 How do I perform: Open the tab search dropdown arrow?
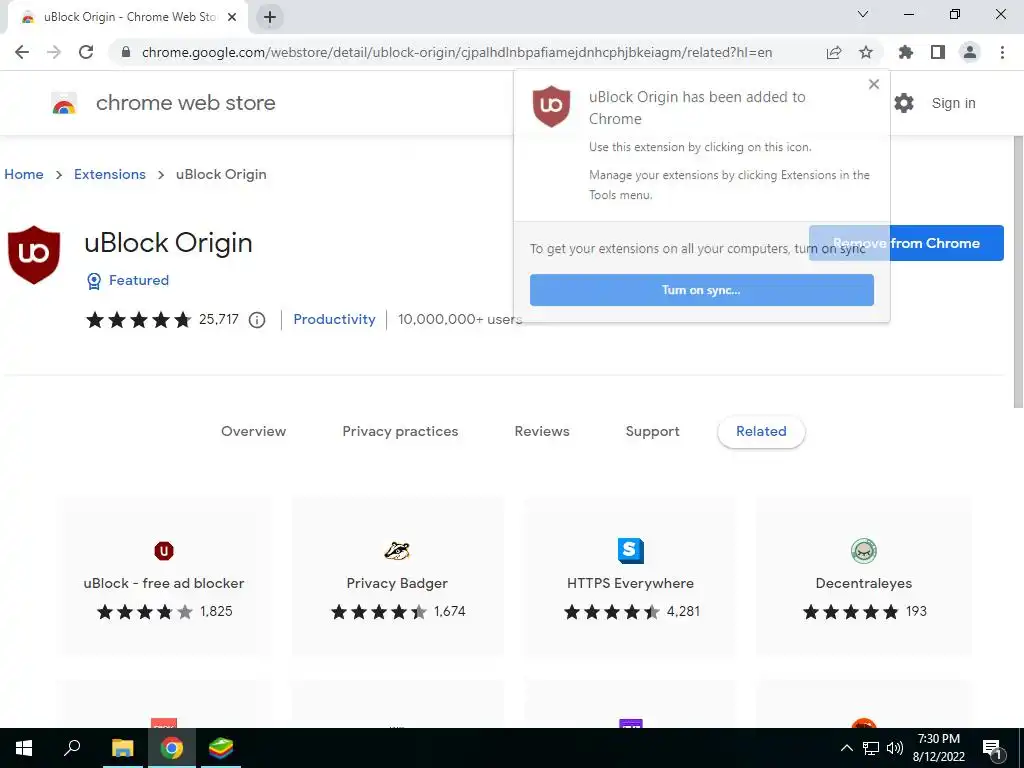point(863,14)
